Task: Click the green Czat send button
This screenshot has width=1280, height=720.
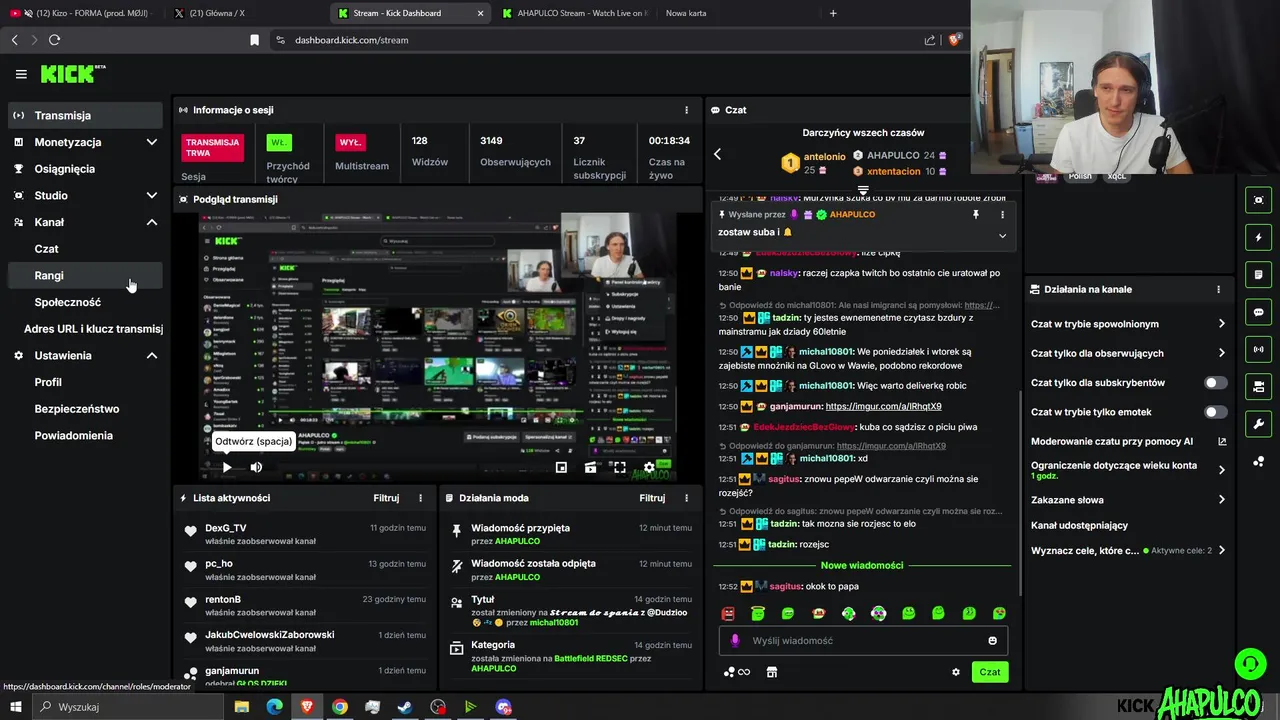Action: click(989, 672)
